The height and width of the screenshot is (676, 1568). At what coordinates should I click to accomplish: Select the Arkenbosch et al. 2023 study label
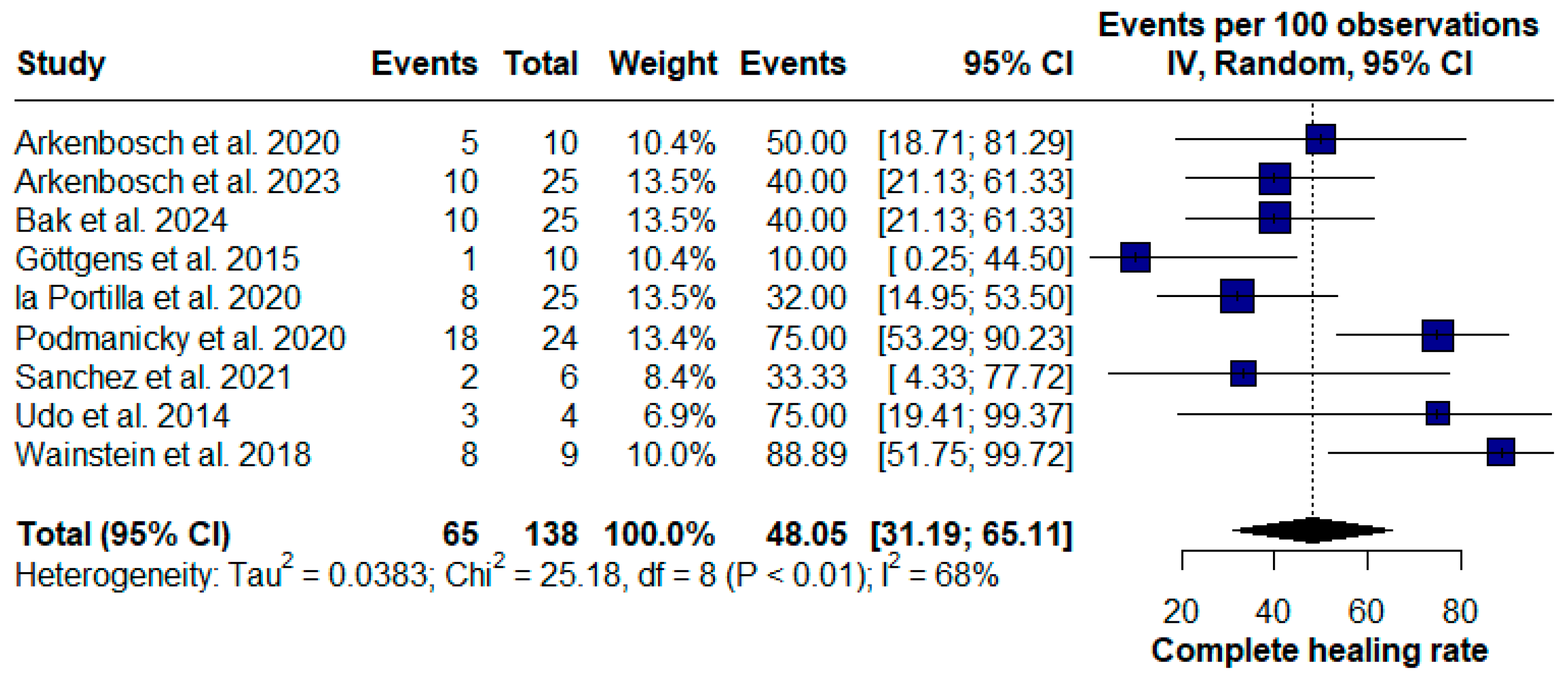tap(177, 181)
